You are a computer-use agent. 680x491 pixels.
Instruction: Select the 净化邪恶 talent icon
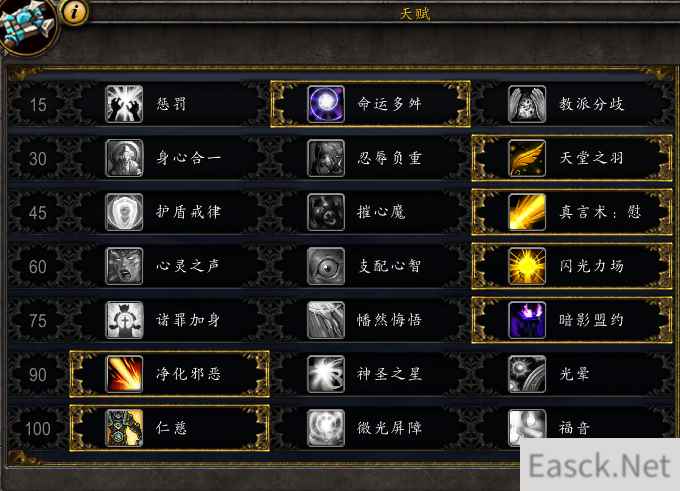tap(124, 374)
